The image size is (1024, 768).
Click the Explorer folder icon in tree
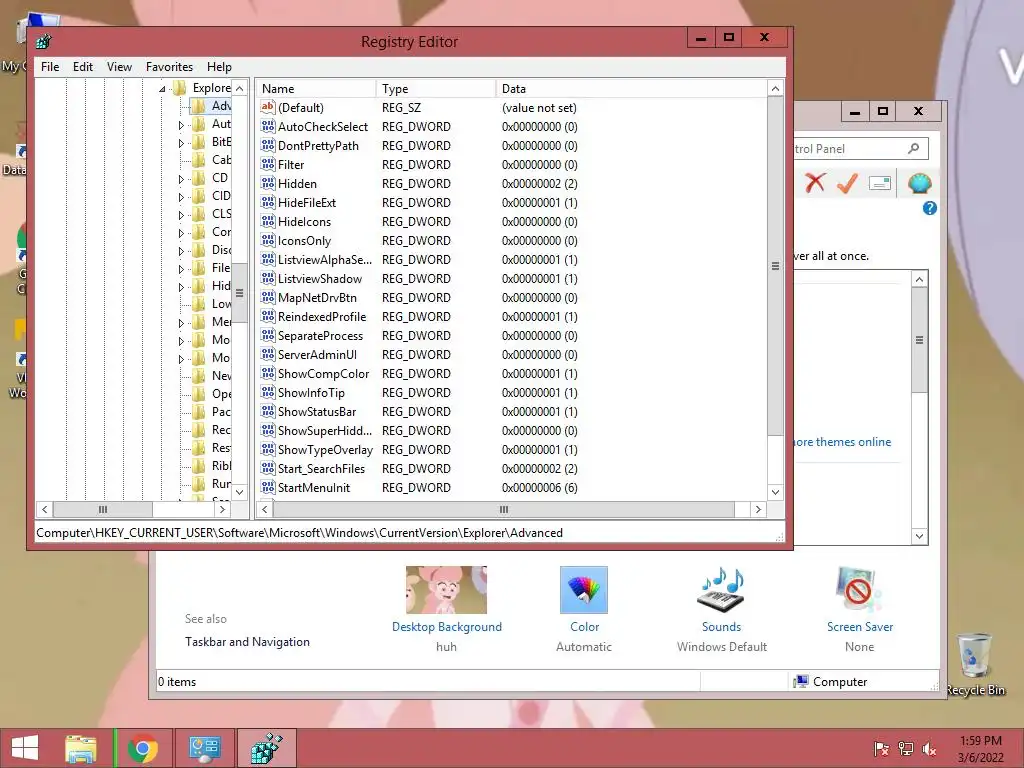[x=180, y=88]
